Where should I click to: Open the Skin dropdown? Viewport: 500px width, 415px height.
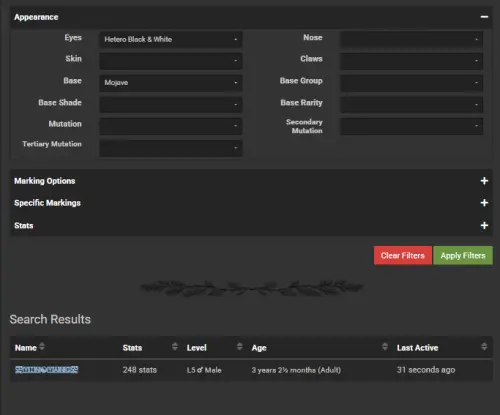click(x=171, y=61)
